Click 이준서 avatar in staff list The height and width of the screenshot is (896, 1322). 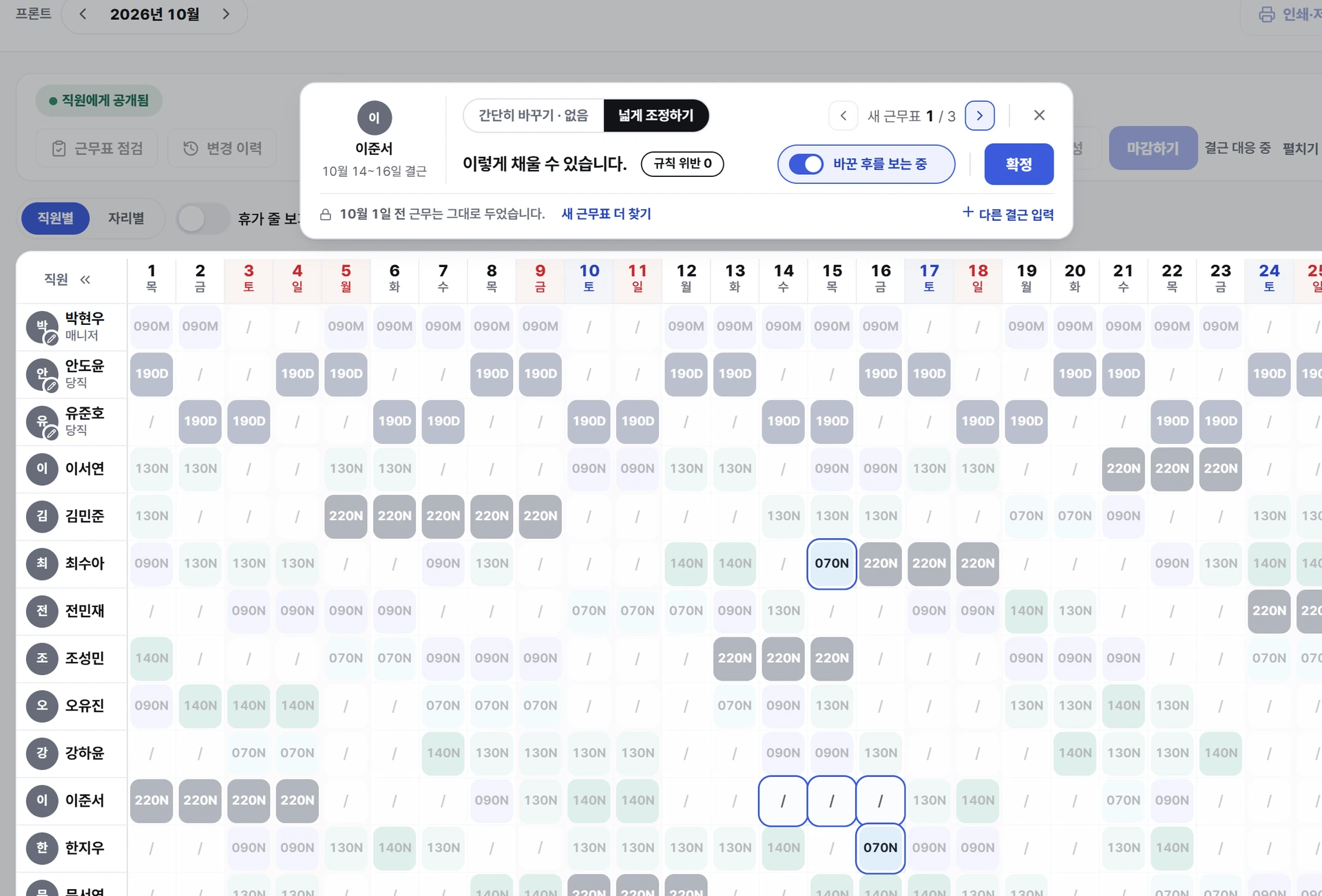point(41,800)
